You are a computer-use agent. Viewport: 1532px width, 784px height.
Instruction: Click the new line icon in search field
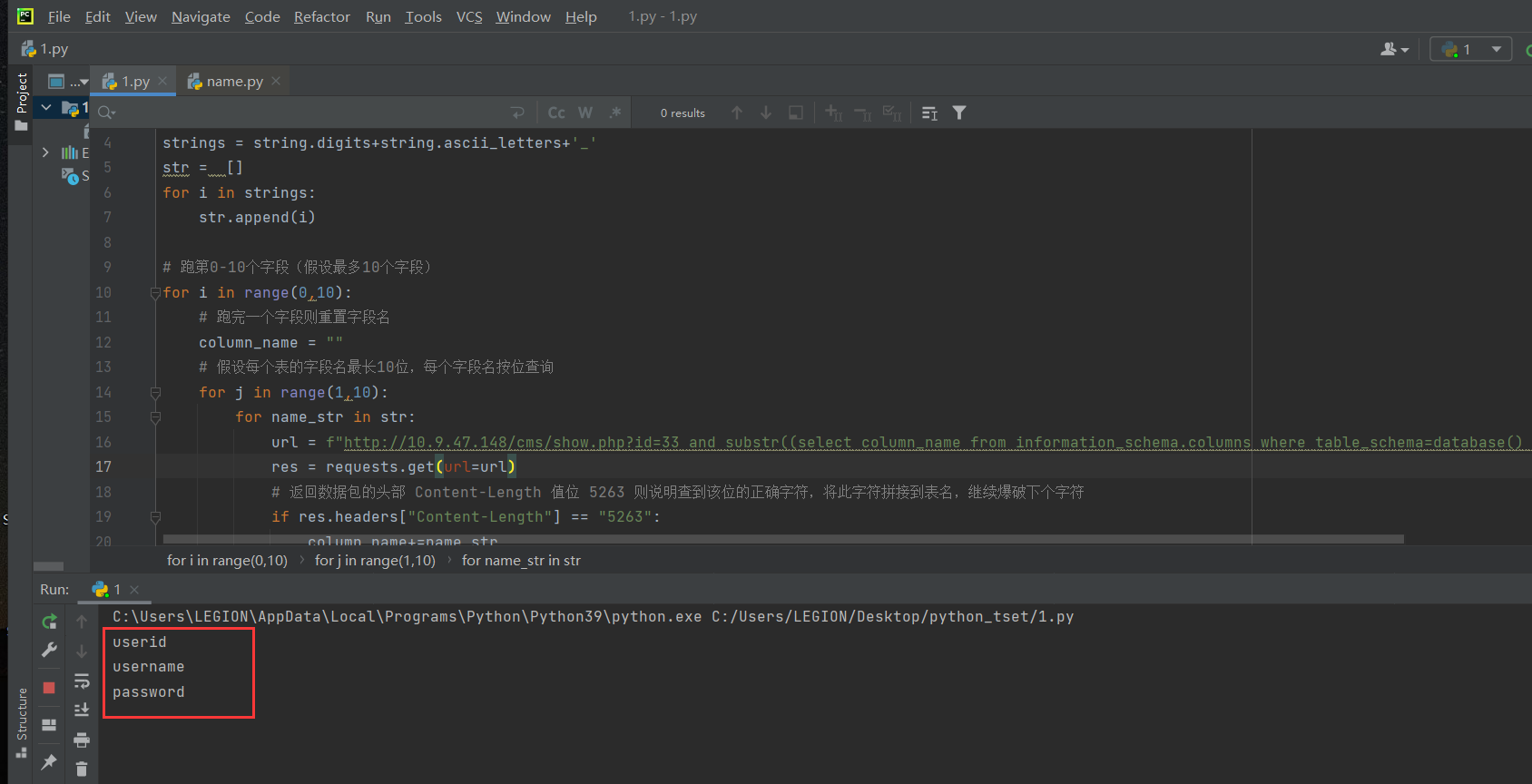click(x=517, y=113)
